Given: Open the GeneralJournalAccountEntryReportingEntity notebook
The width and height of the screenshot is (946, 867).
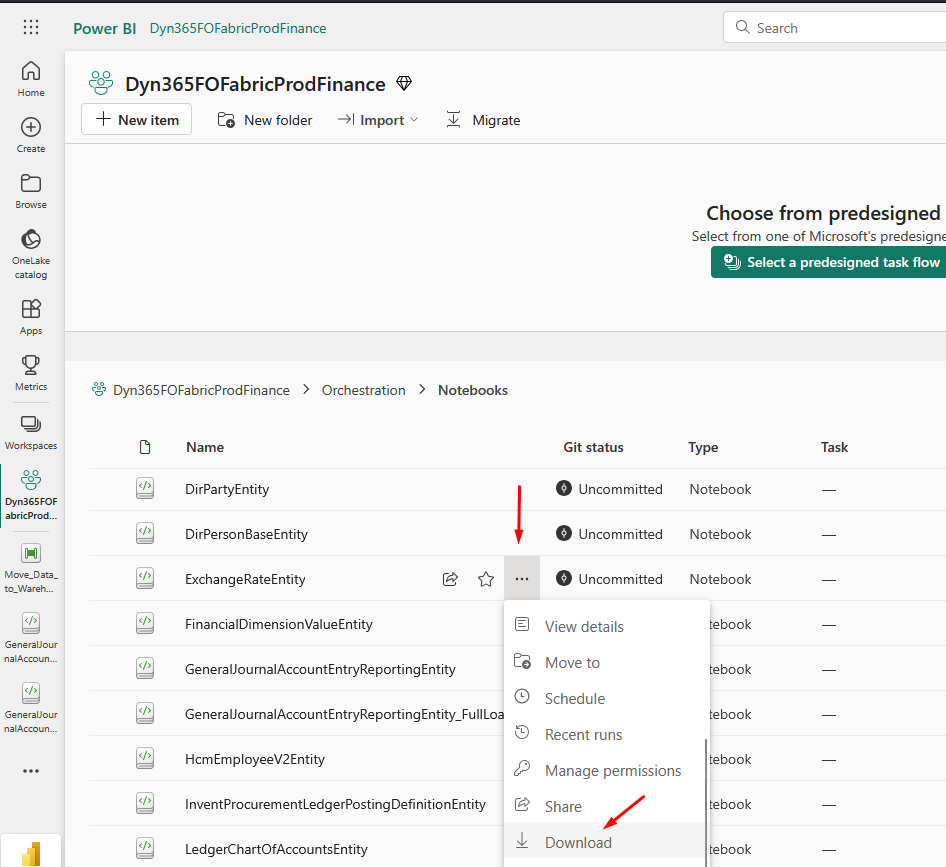Looking at the screenshot, I should coord(320,669).
